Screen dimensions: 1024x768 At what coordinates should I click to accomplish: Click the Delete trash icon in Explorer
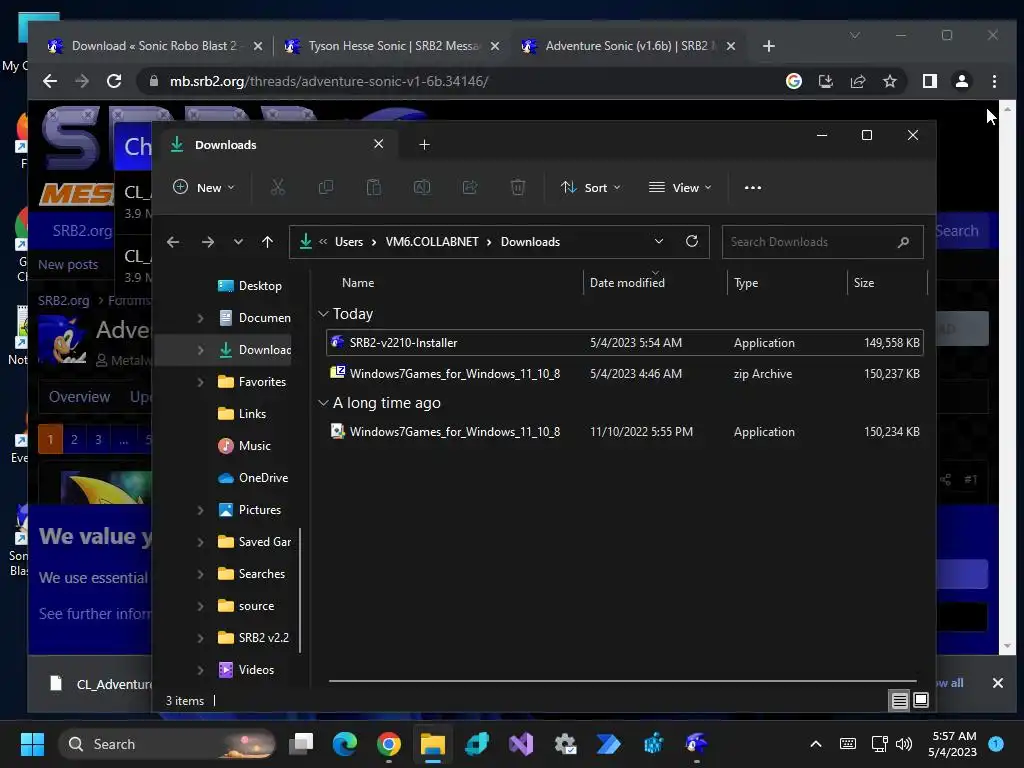pyautogui.click(x=517, y=187)
